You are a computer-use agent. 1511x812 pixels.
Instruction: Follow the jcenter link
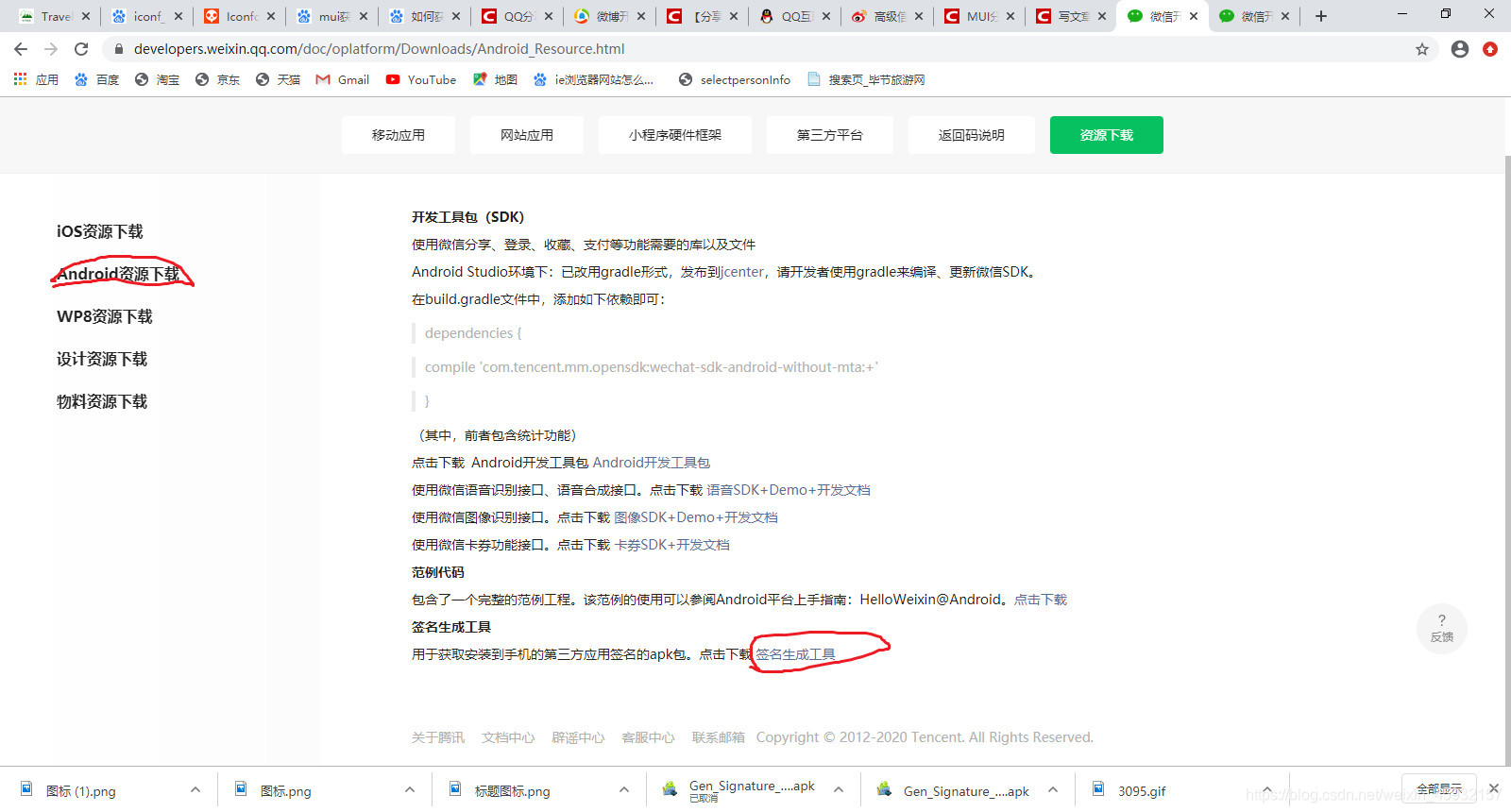click(x=742, y=272)
